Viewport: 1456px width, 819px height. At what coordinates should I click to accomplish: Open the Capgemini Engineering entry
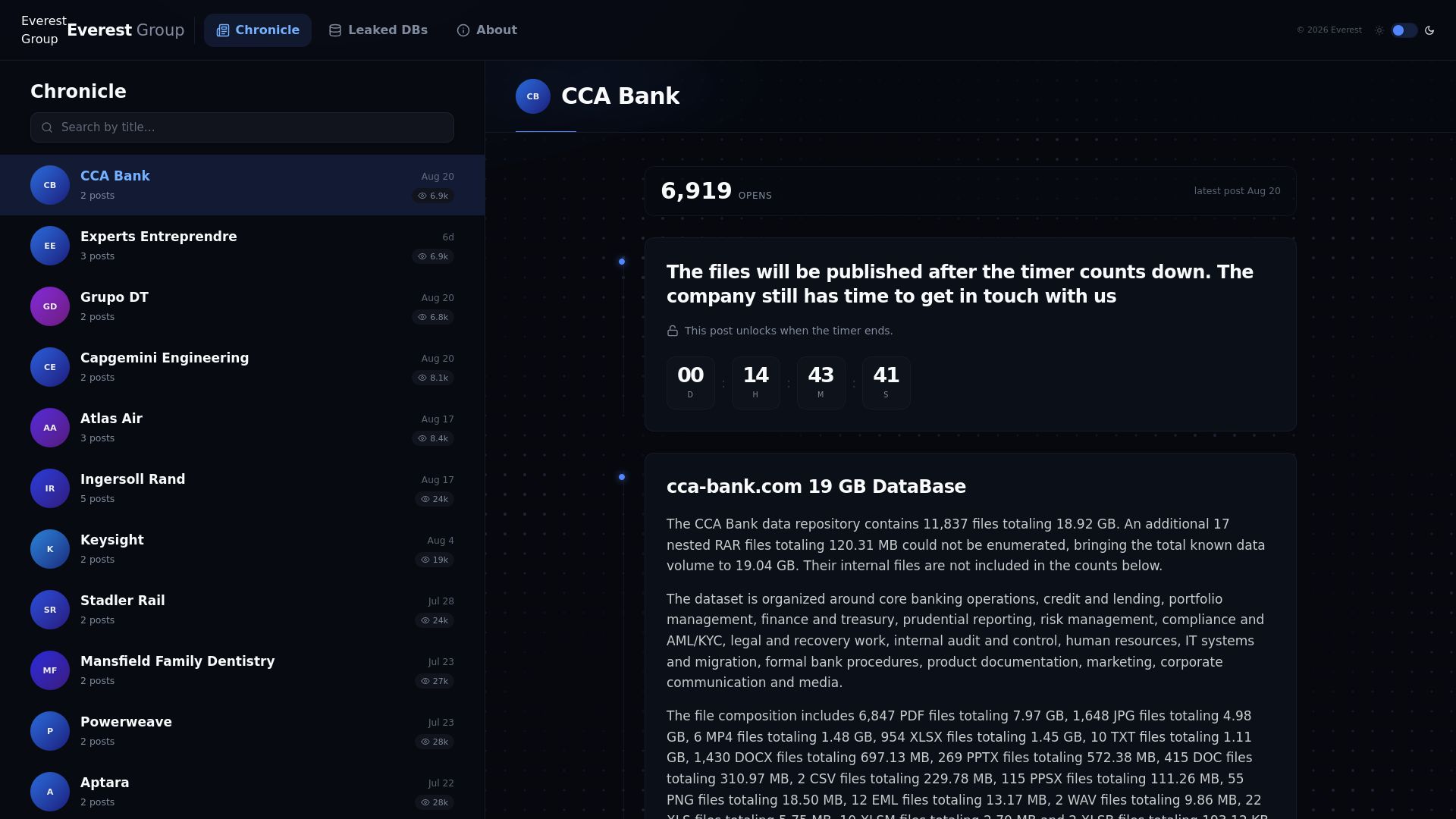click(242, 367)
